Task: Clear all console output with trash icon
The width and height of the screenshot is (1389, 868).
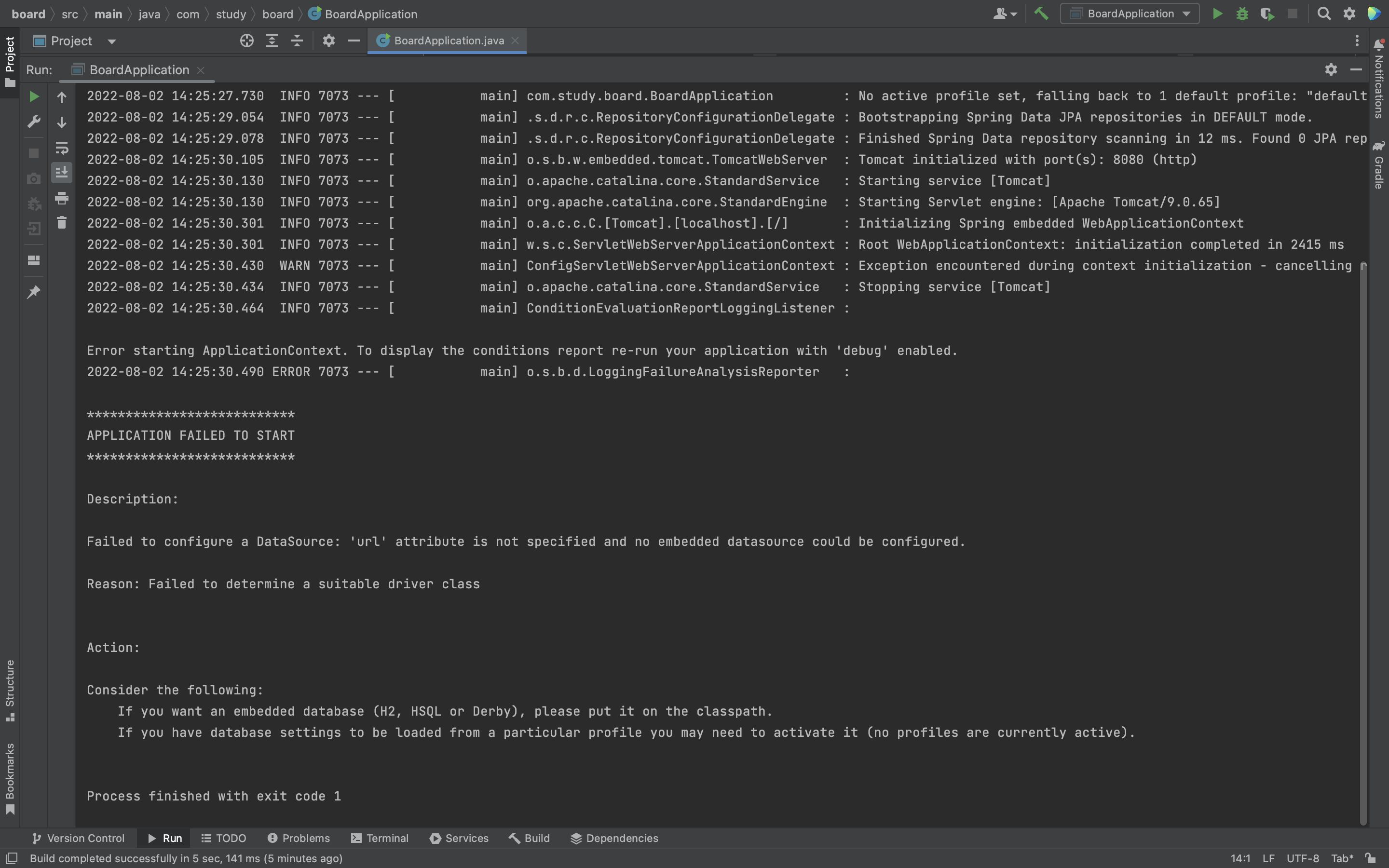Action: pos(61,223)
